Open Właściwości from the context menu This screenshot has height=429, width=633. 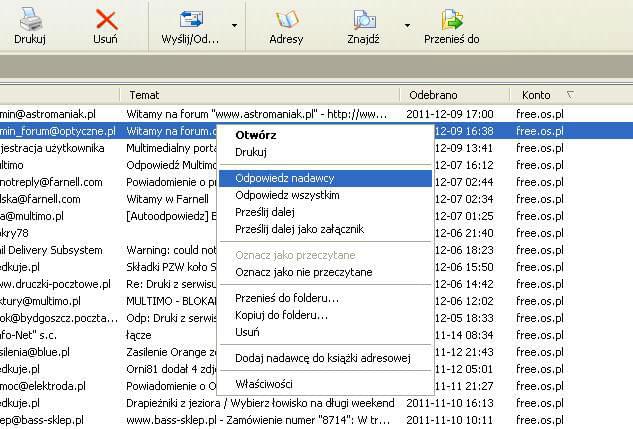[263, 384]
